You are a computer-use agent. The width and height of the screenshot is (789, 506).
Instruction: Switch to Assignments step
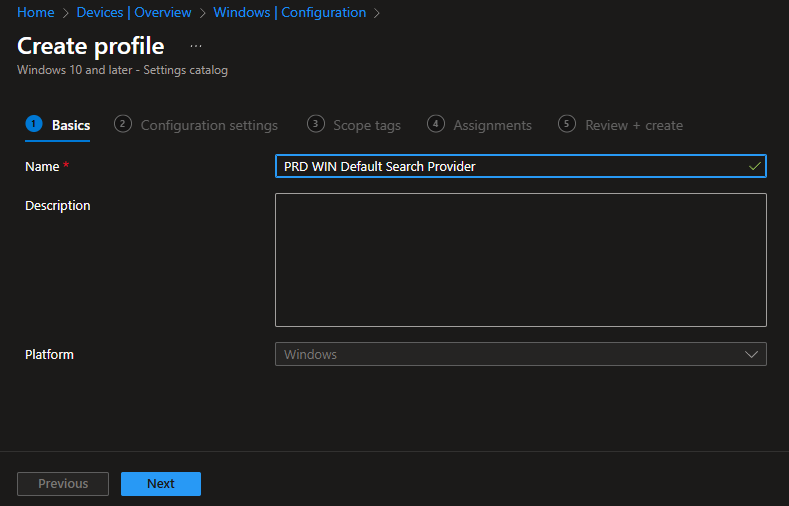[x=480, y=125]
